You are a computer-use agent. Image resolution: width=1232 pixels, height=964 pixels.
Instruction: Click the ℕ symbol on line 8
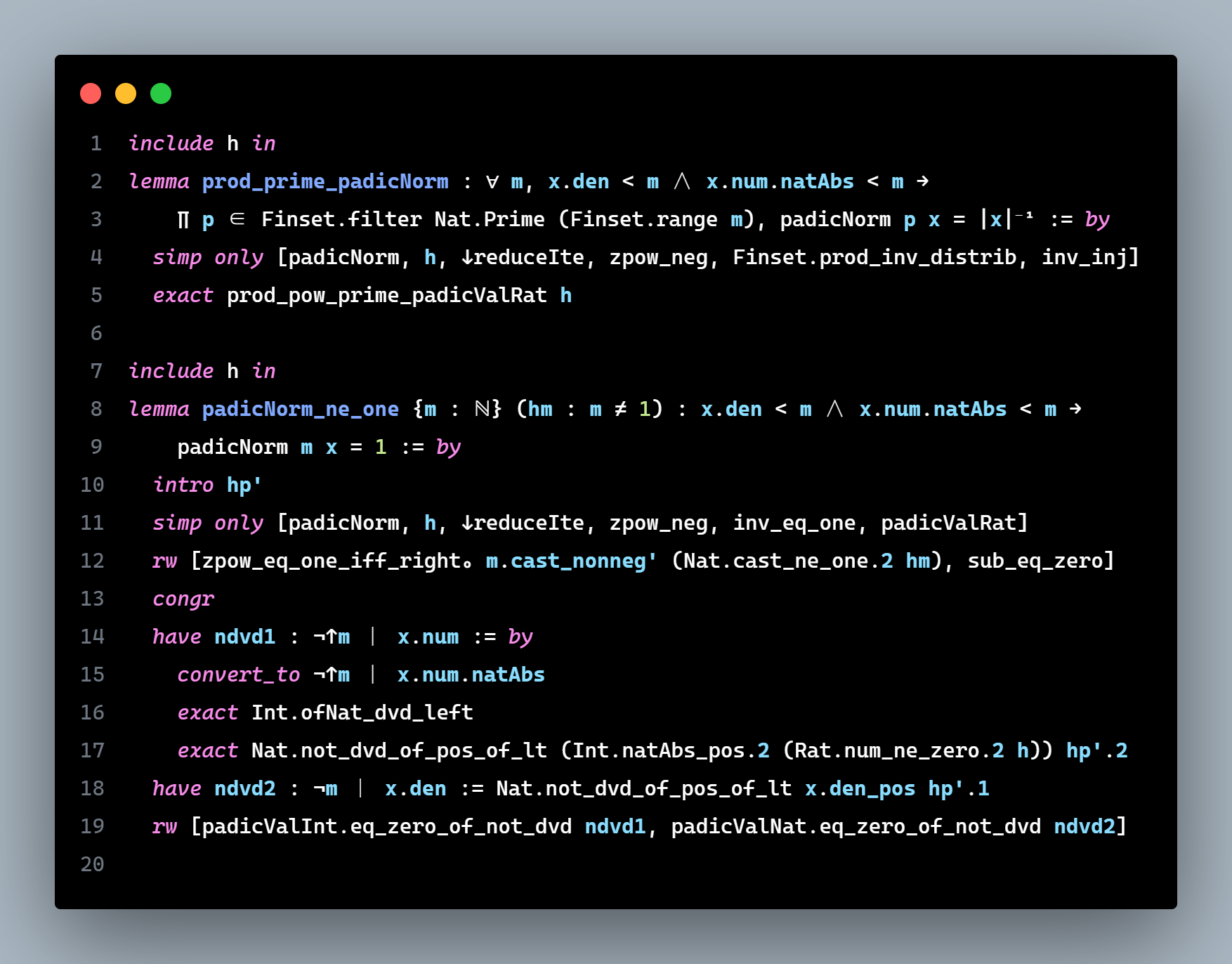[482, 410]
